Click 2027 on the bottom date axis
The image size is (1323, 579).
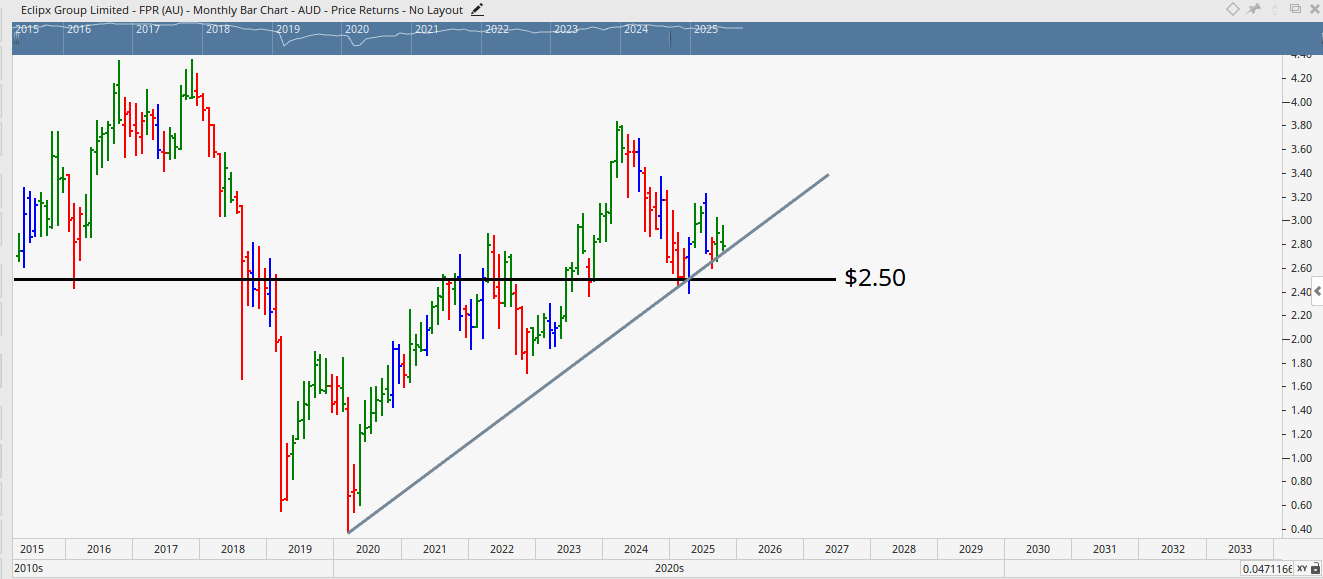836,549
